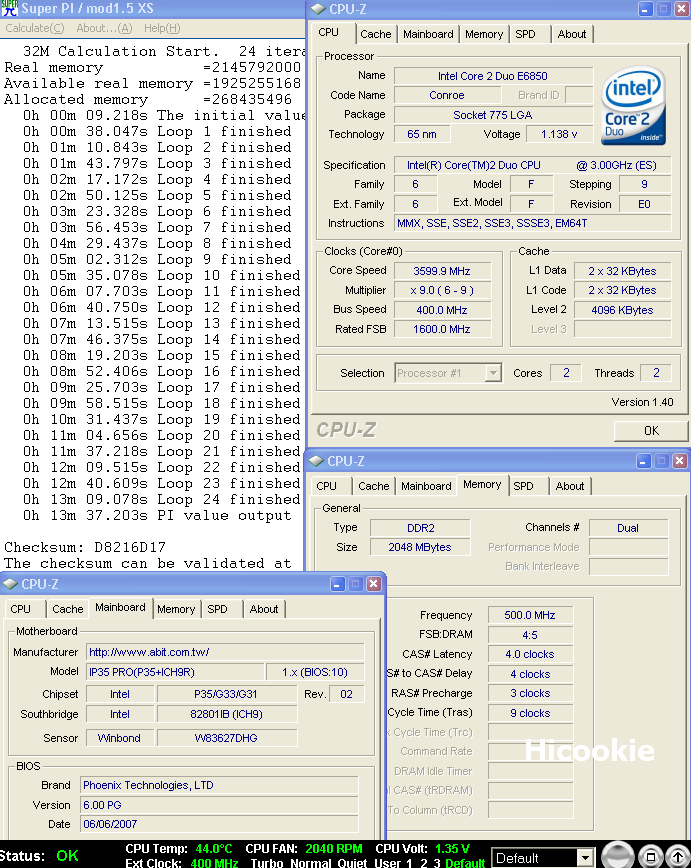This screenshot has height=868, width=691.
Task: Click the up-arrow icon in the bottom utility bar
Action: tap(677, 857)
